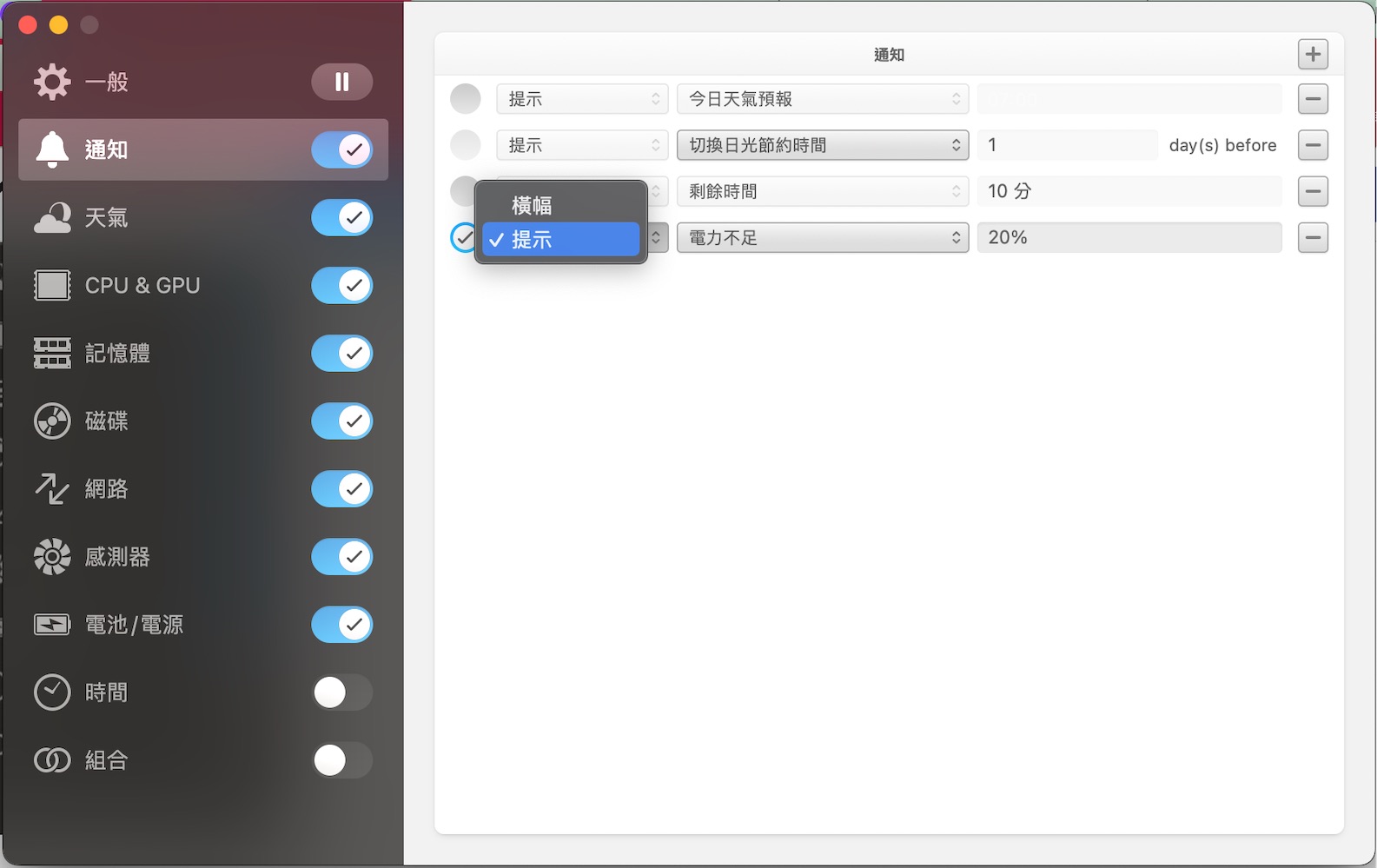
Task: Open the 切換日光節約時間 dropdown
Action: point(823,145)
